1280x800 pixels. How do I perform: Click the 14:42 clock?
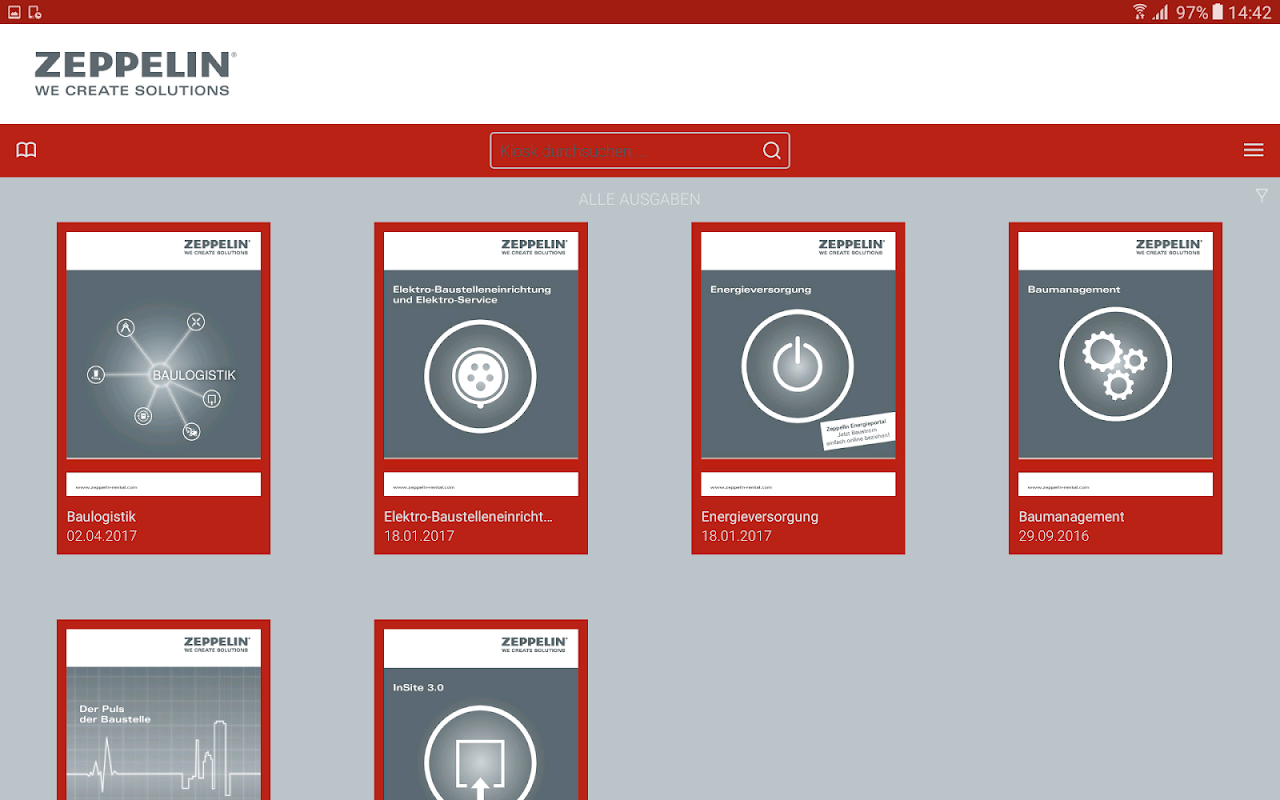1250,12
